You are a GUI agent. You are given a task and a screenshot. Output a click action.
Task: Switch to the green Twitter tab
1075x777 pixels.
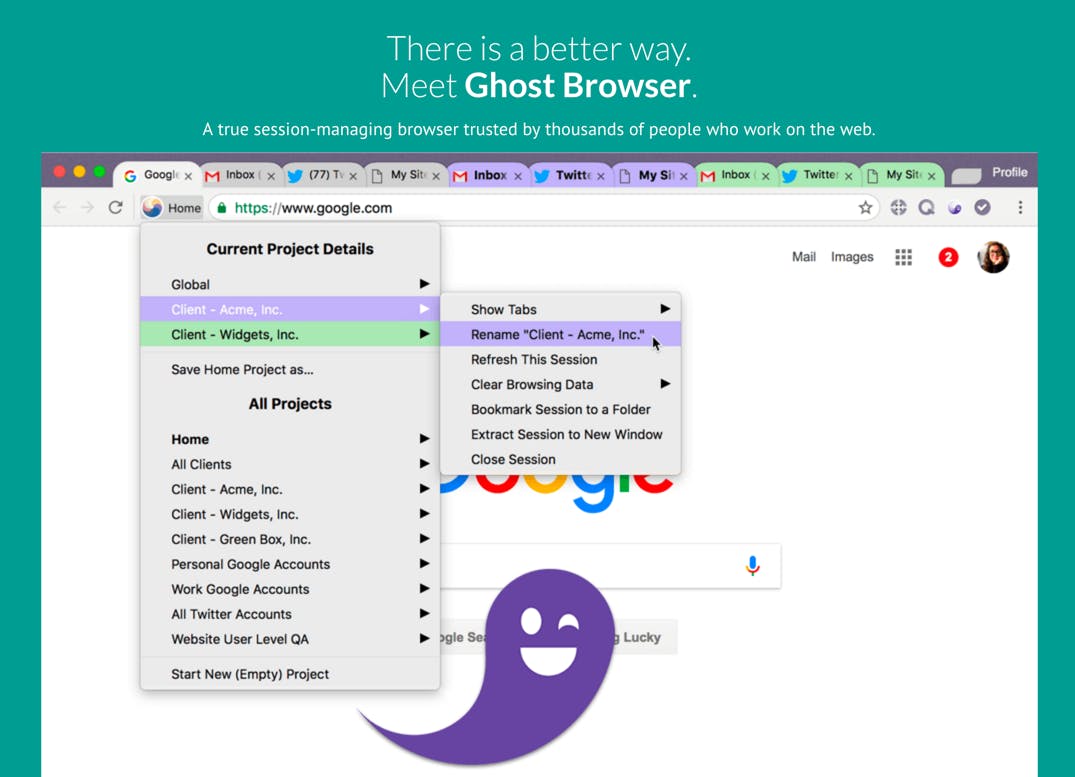click(x=817, y=175)
